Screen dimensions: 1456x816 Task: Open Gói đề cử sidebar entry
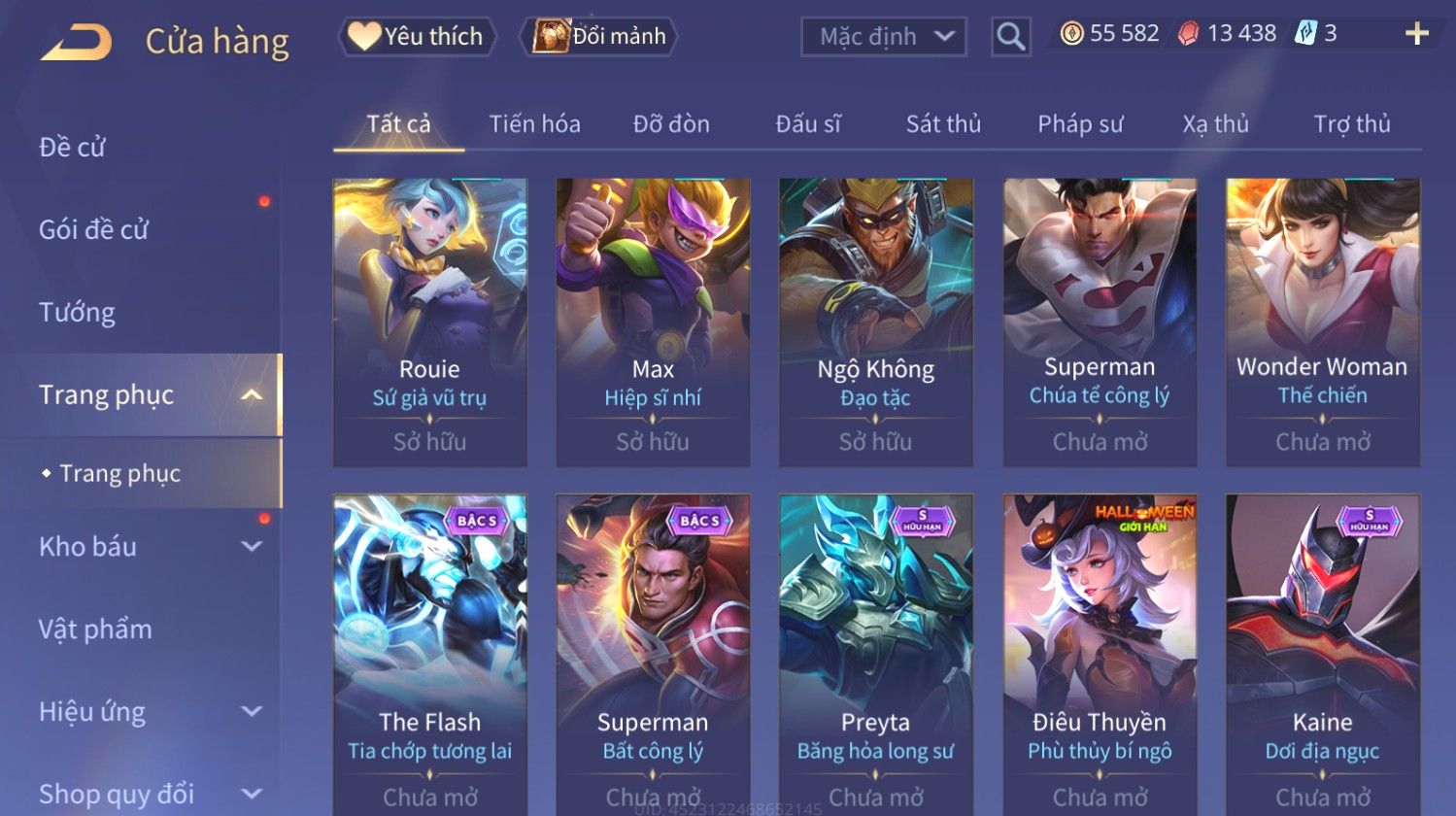pyautogui.click(x=93, y=229)
